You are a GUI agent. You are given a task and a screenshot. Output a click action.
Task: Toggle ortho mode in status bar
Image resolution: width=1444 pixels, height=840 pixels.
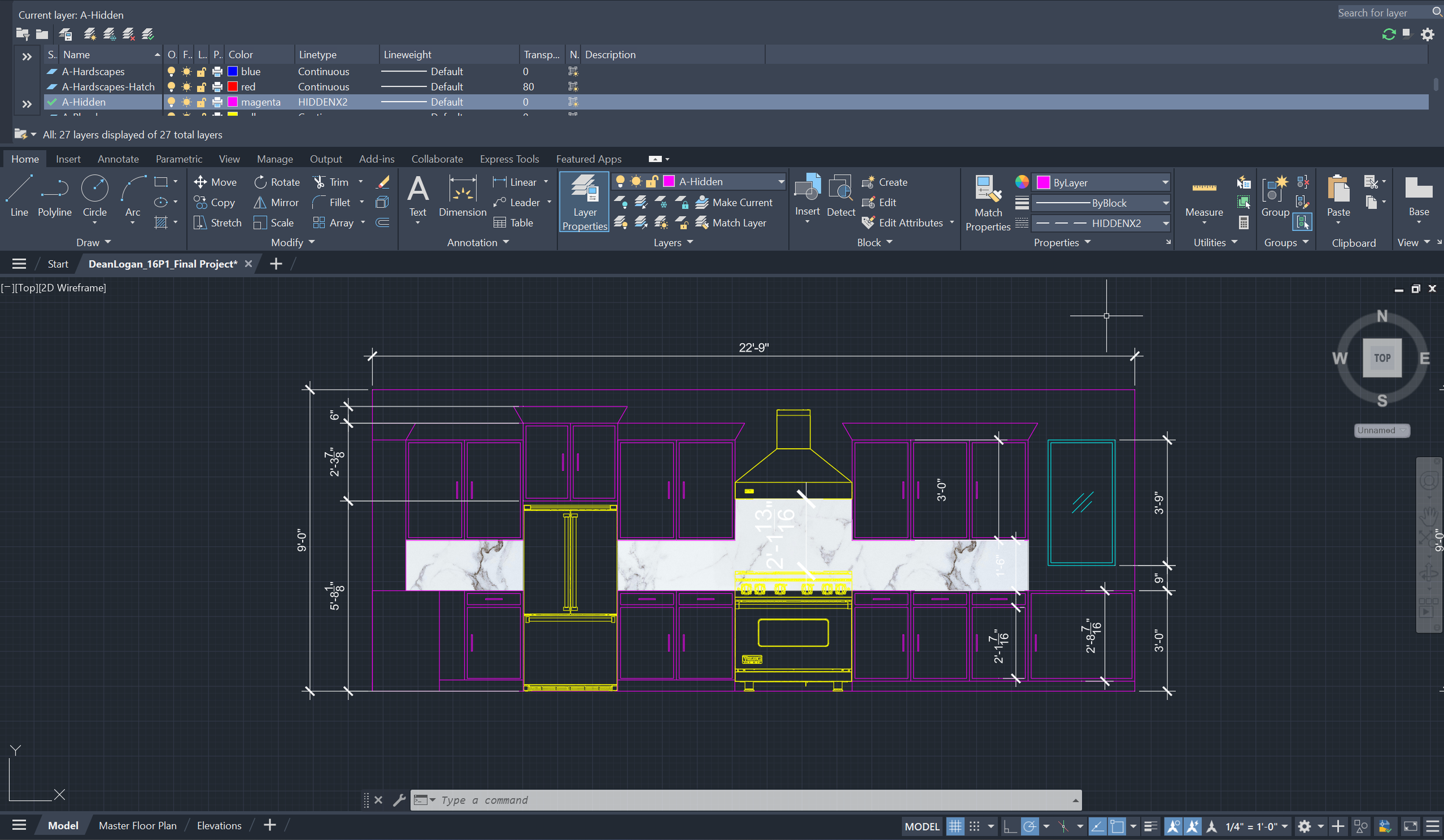click(1009, 826)
